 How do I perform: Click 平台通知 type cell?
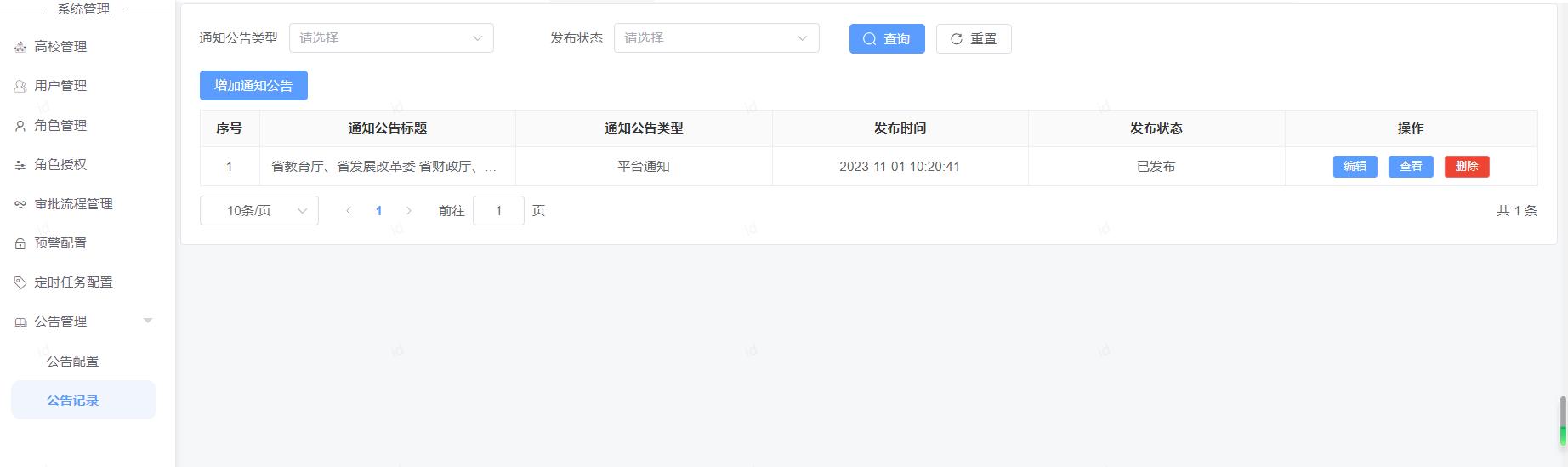coord(644,167)
